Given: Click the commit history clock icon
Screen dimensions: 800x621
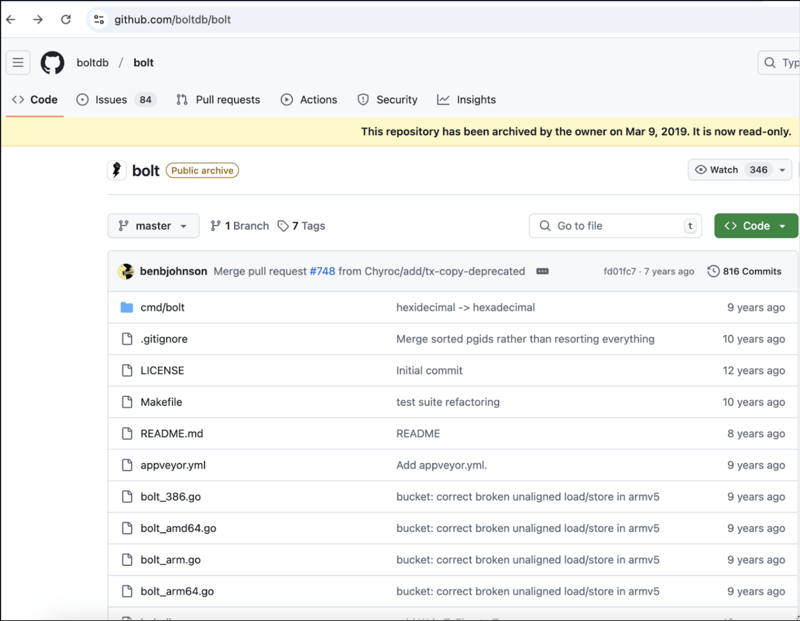Looking at the screenshot, I should coord(713,271).
